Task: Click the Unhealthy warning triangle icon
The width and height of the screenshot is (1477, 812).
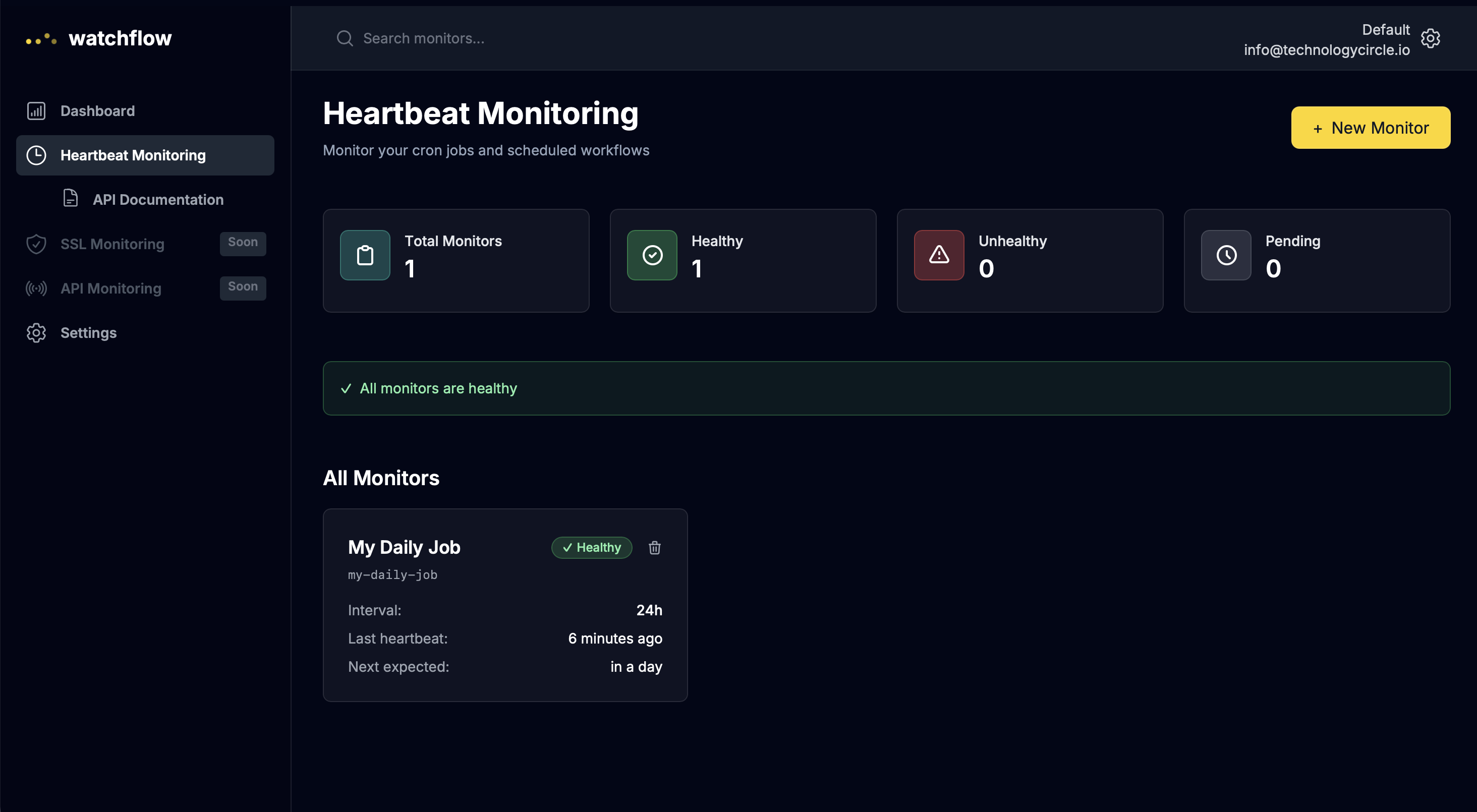Action: click(939, 255)
